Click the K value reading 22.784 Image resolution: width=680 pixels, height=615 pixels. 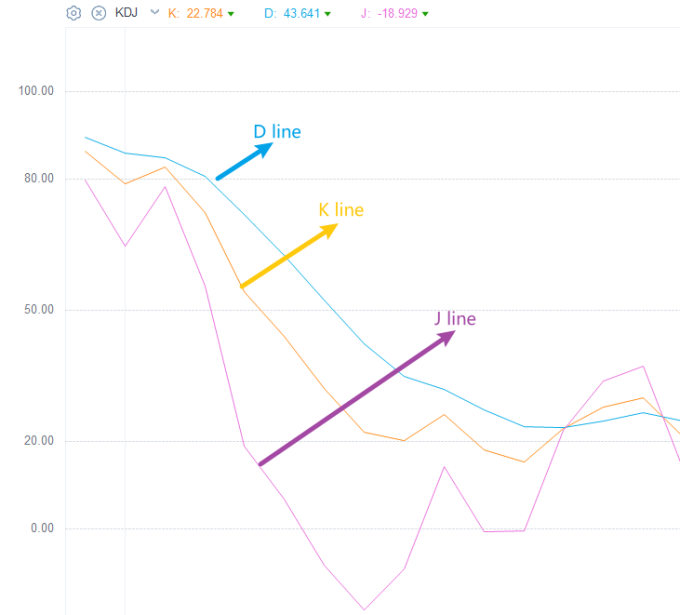(x=205, y=13)
